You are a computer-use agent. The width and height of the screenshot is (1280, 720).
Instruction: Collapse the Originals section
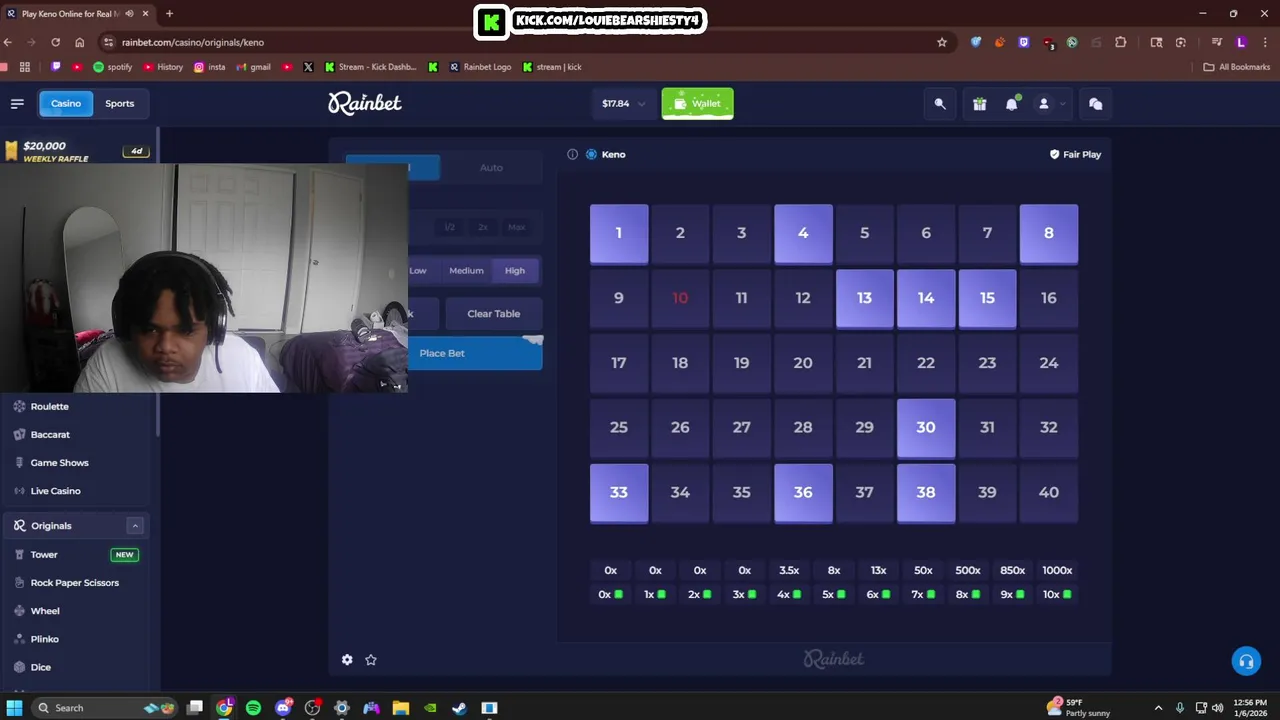point(135,526)
